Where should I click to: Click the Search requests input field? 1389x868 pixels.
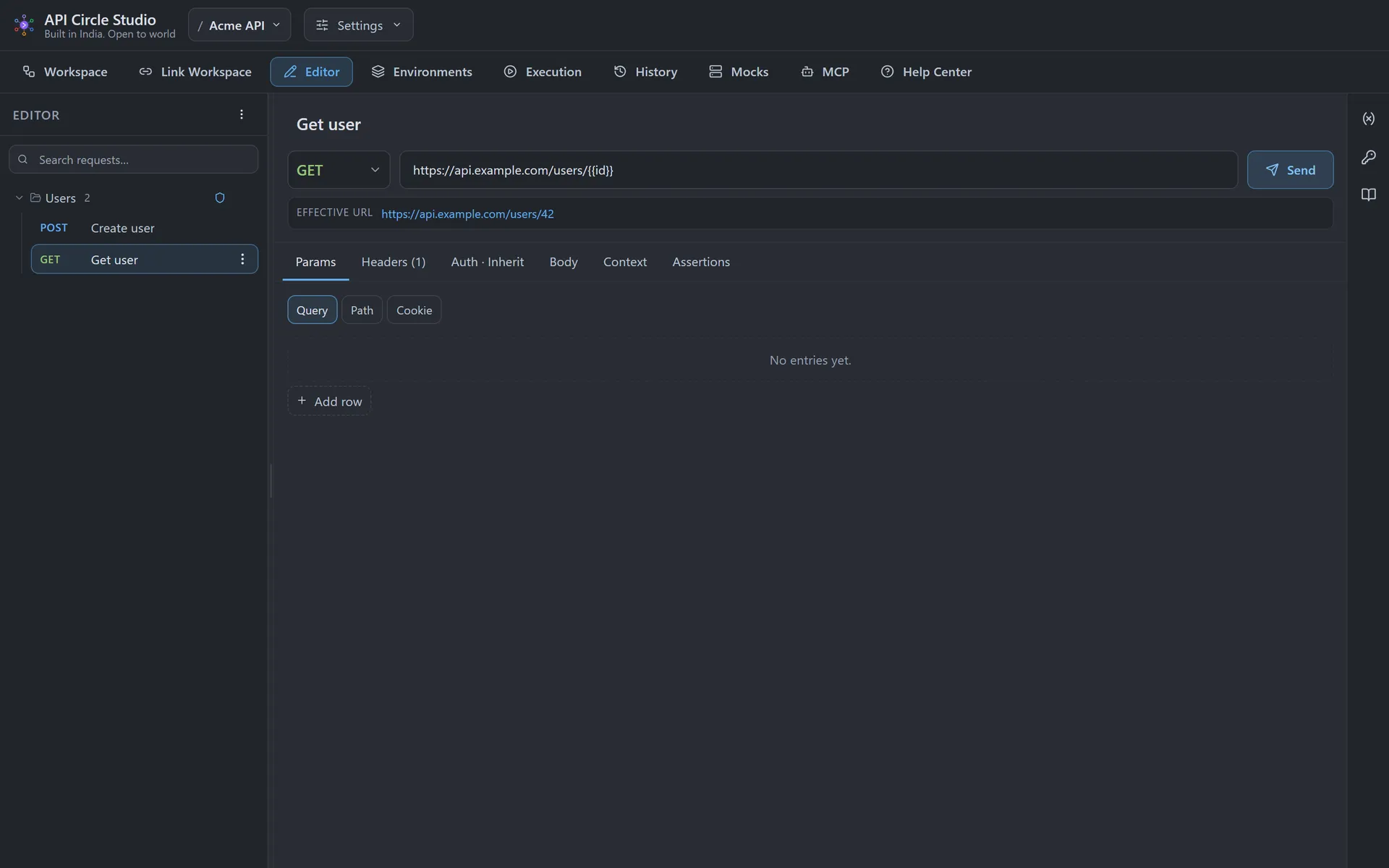coord(134,159)
